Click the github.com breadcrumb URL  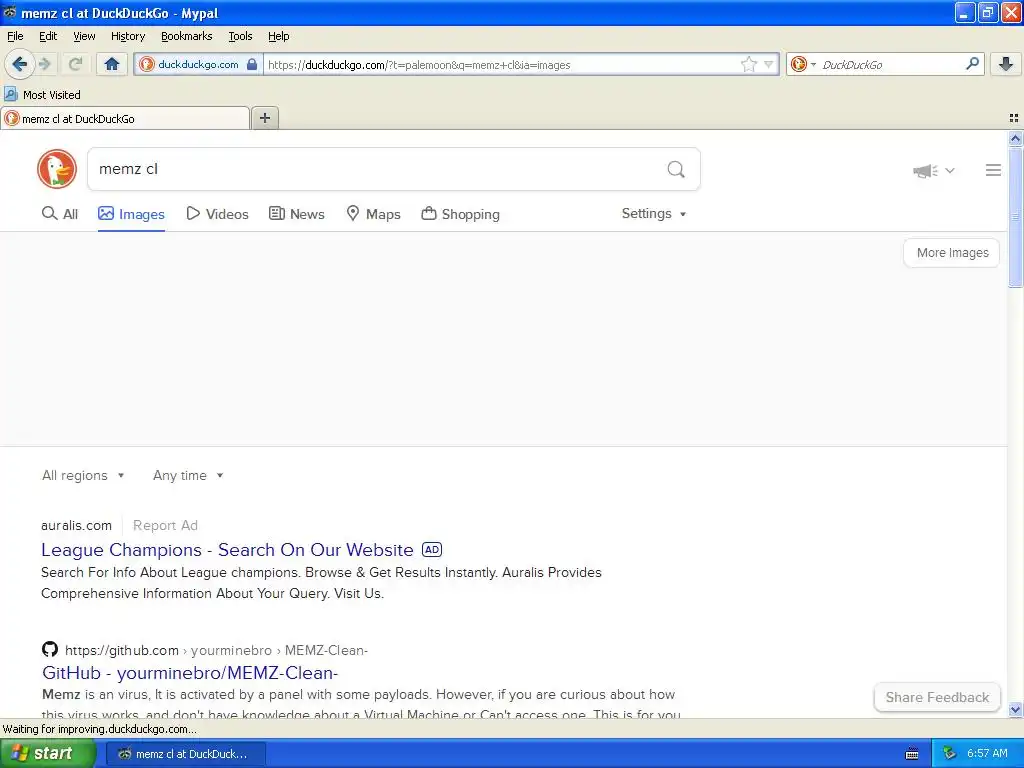216,650
